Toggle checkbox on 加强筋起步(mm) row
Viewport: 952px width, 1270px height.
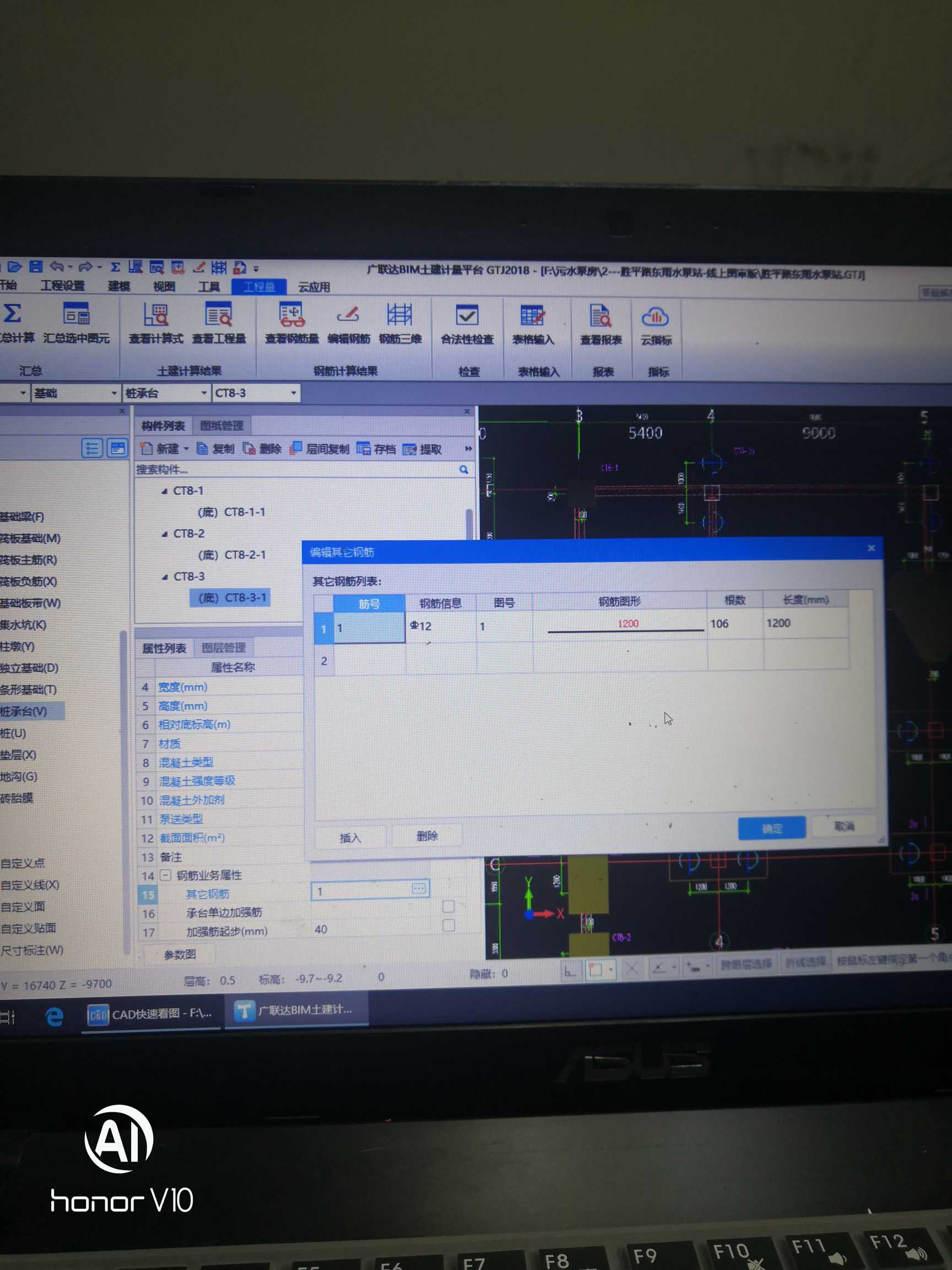pyautogui.click(x=449, y=925)
